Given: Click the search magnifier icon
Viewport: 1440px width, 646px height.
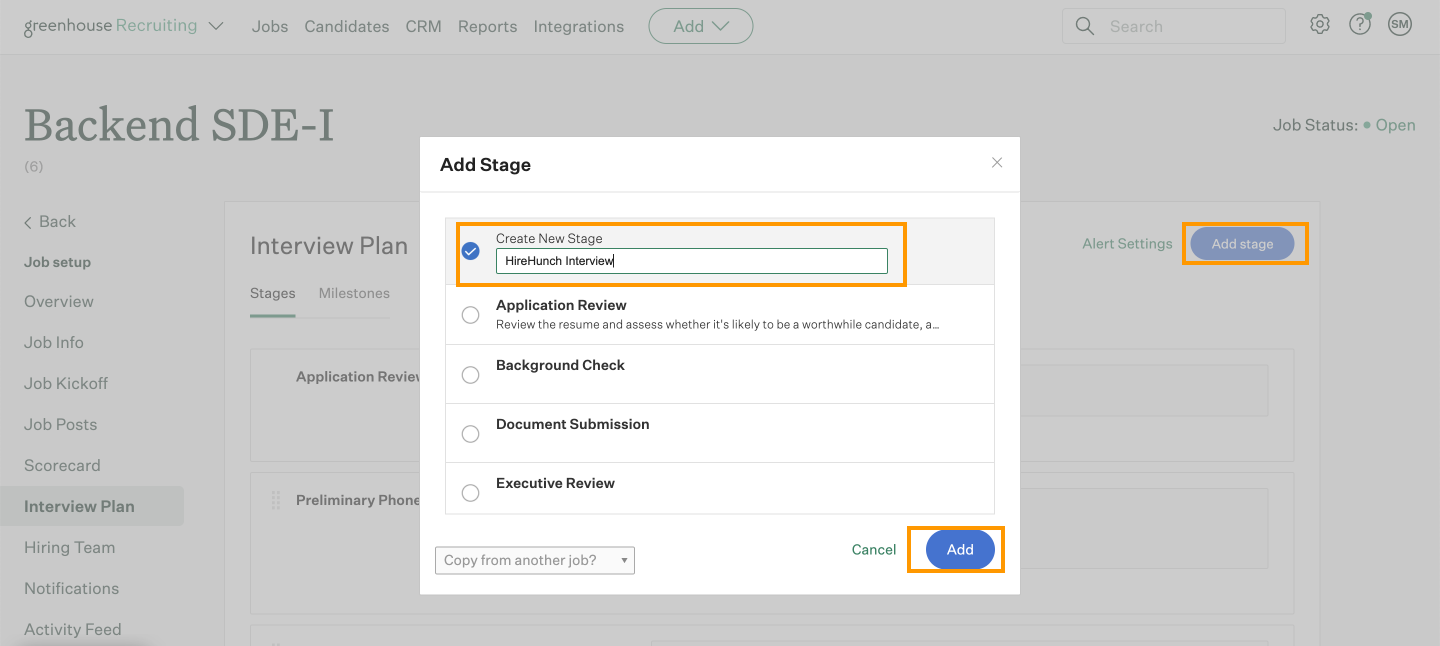Looking at the screenshot, I should pyautogui.click(x=1084, y=26).
